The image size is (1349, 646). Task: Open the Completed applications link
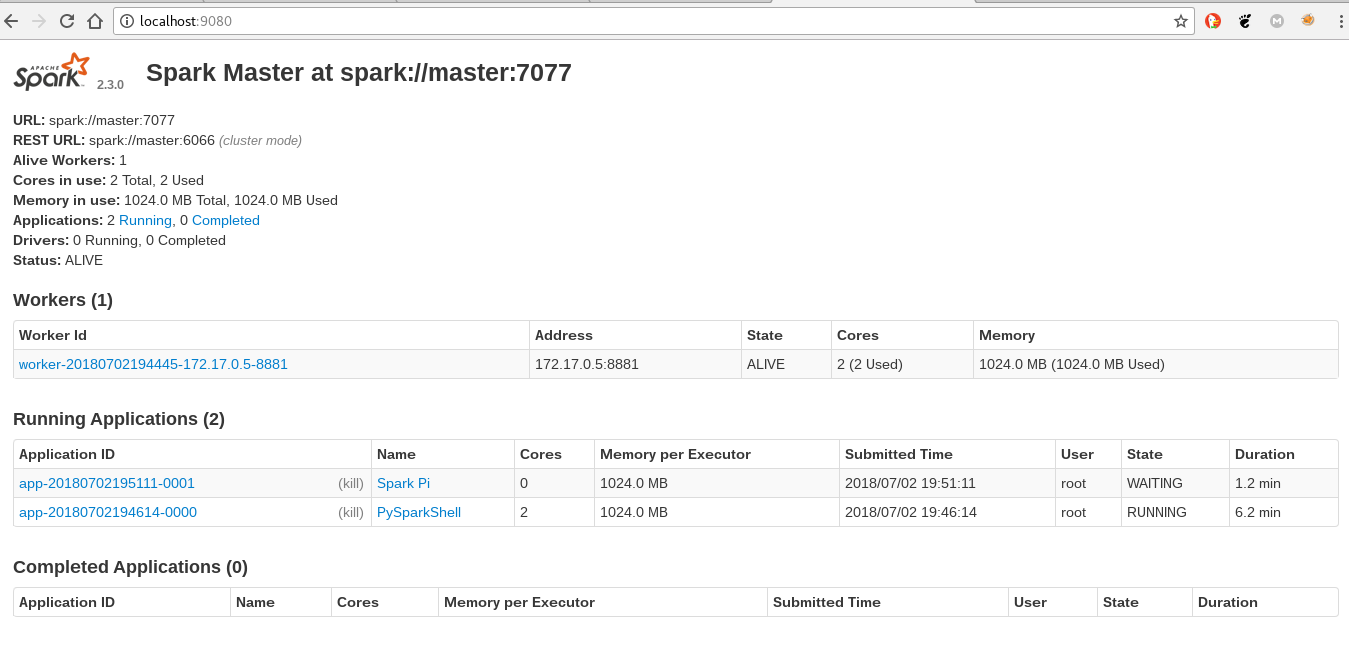[226, 220]
